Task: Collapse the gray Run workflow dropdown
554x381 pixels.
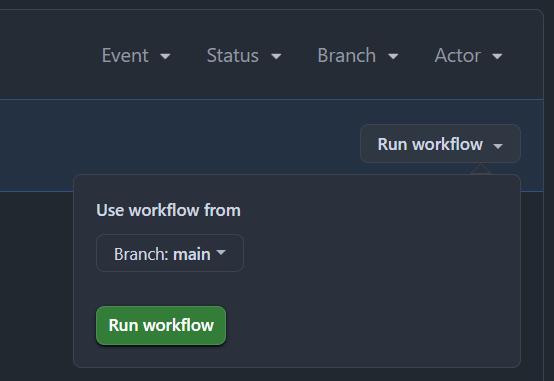Action: pyautogui.click(x=440, y=144)
